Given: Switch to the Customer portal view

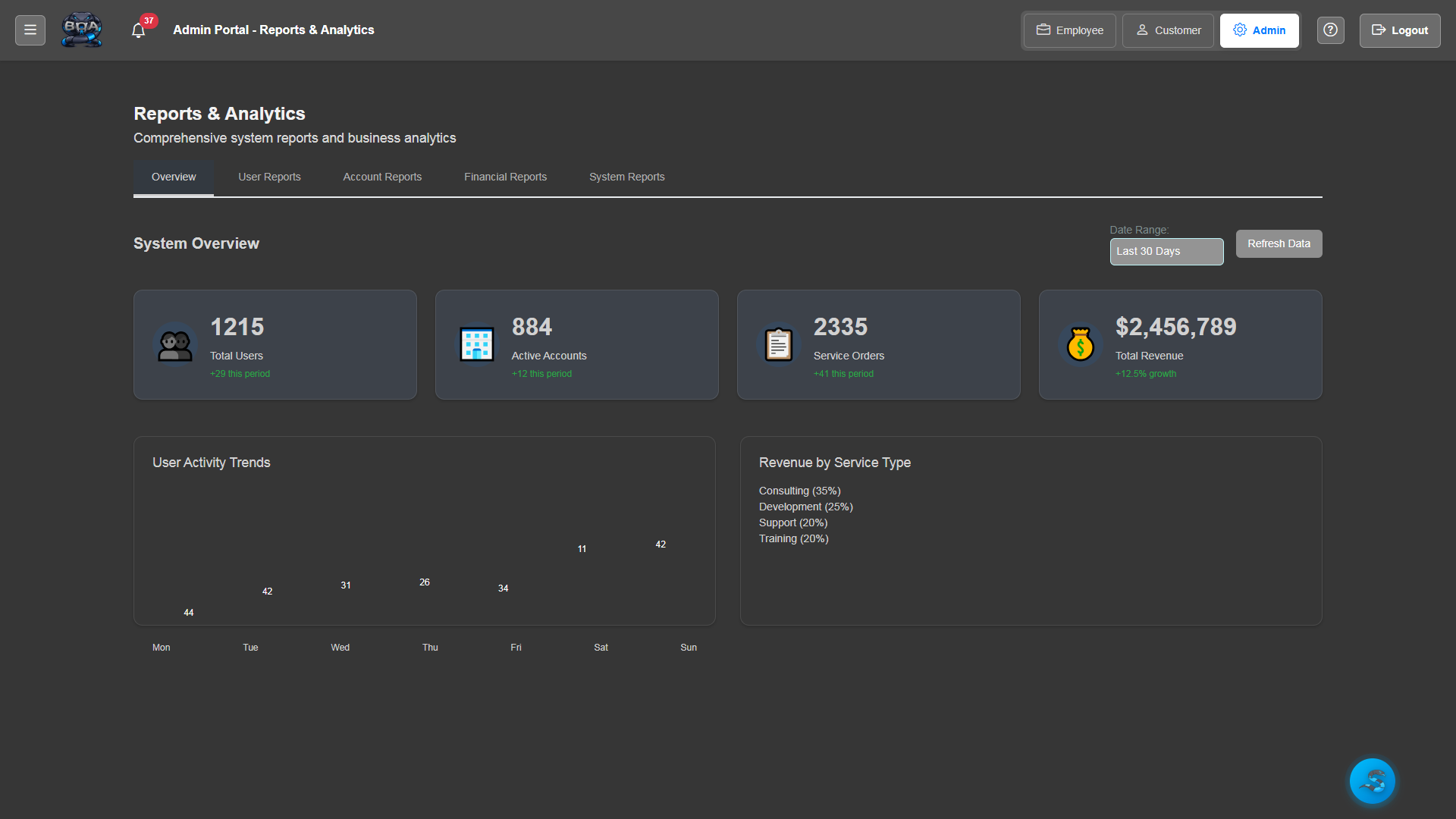Looking at the screenshot, I should (1167, 30).
